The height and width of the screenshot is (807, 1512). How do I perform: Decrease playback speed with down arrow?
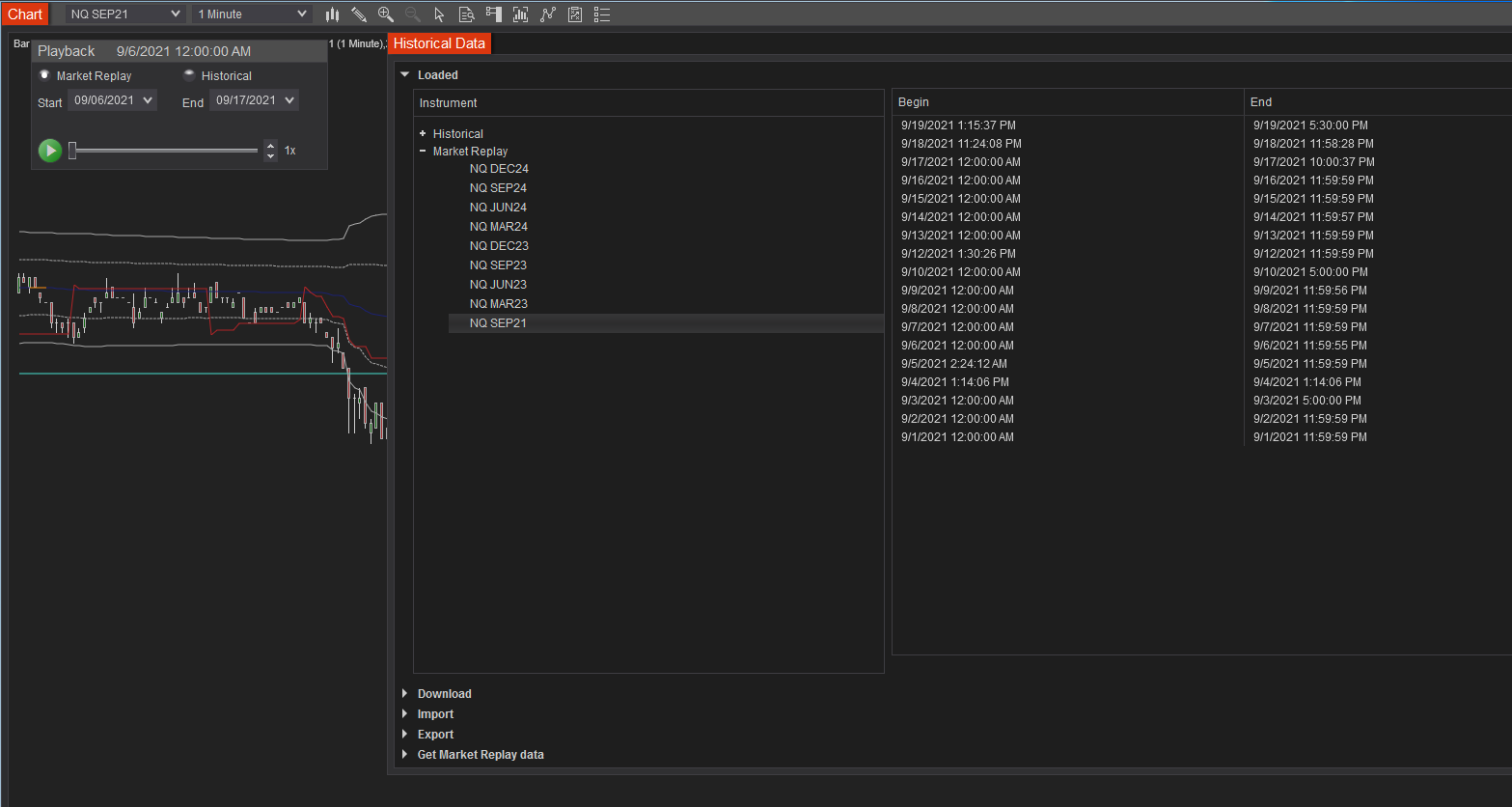270,155
